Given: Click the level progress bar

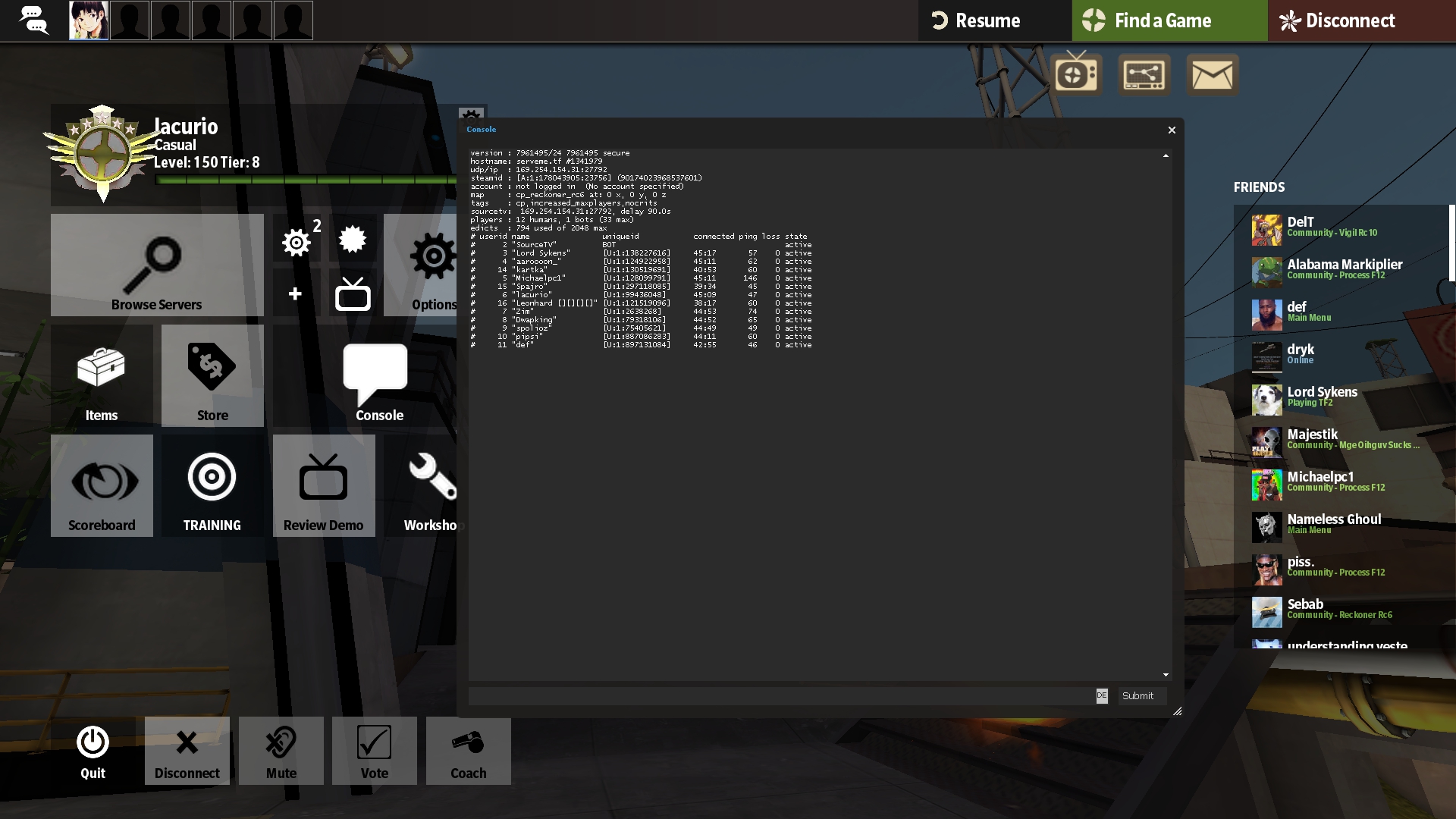Looking at the screenshot, I should (x=306, y=180).
